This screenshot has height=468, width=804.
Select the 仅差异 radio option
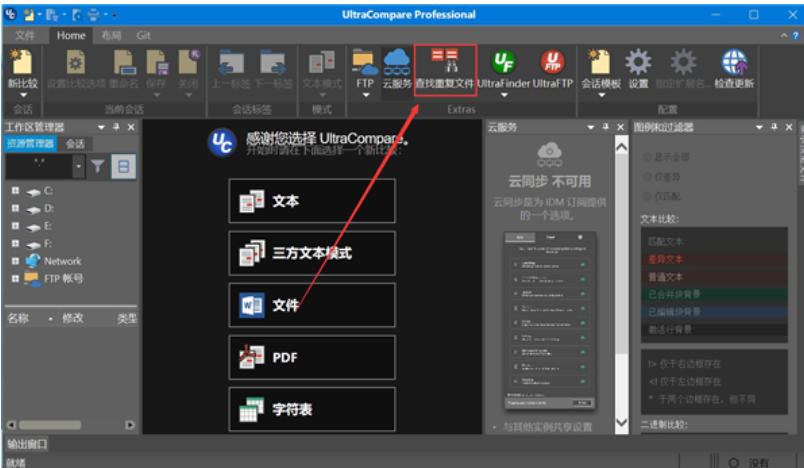(646, 176)
